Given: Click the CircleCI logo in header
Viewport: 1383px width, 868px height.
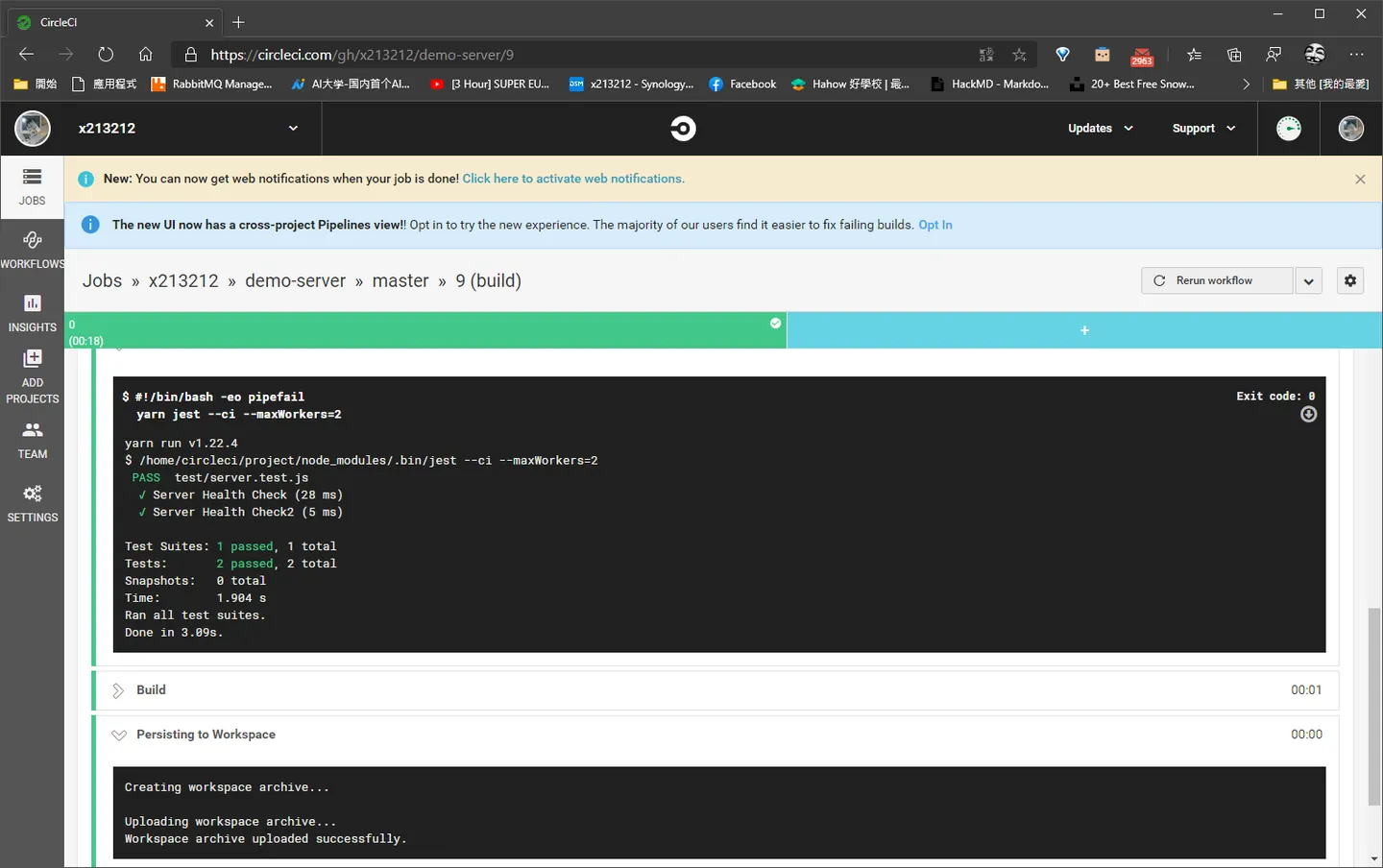Looking at the screenshot, I should click(683, 128).
